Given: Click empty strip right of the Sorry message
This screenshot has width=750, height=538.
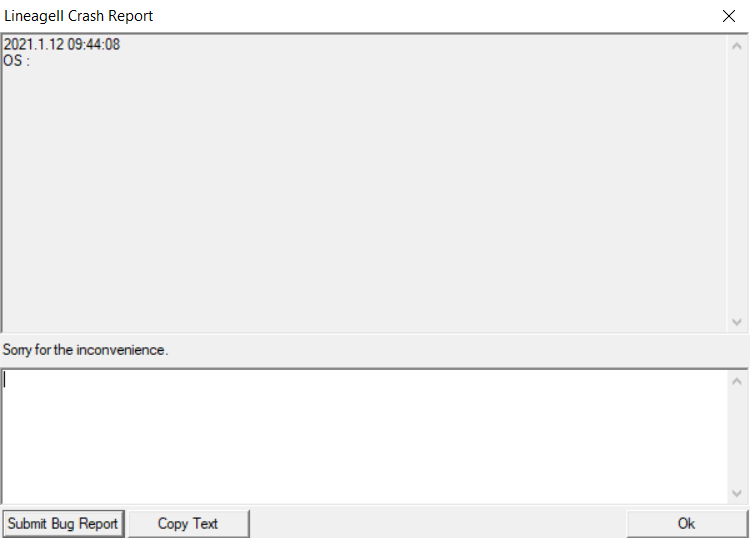Looking at the screenshot, I should [450, 350].
